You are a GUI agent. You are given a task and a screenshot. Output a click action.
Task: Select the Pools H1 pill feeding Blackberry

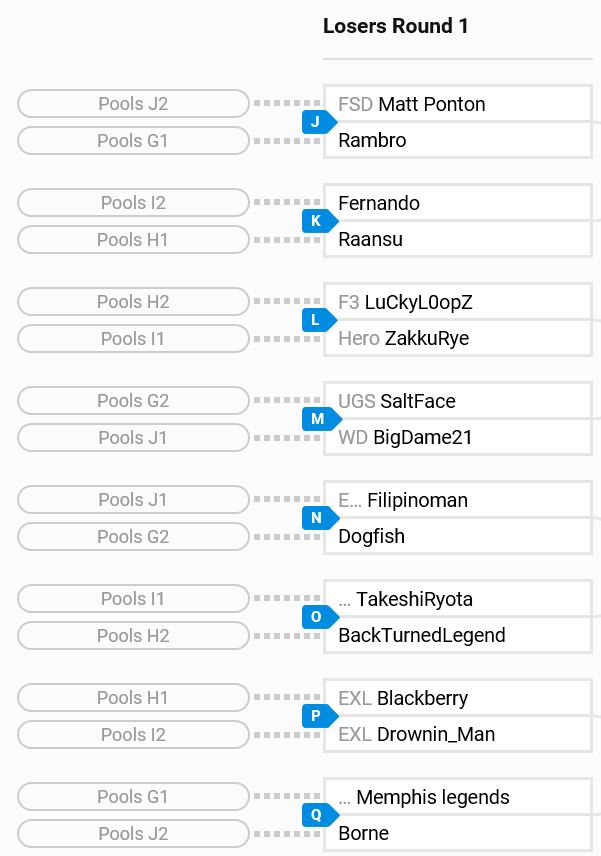coord(133,698)
